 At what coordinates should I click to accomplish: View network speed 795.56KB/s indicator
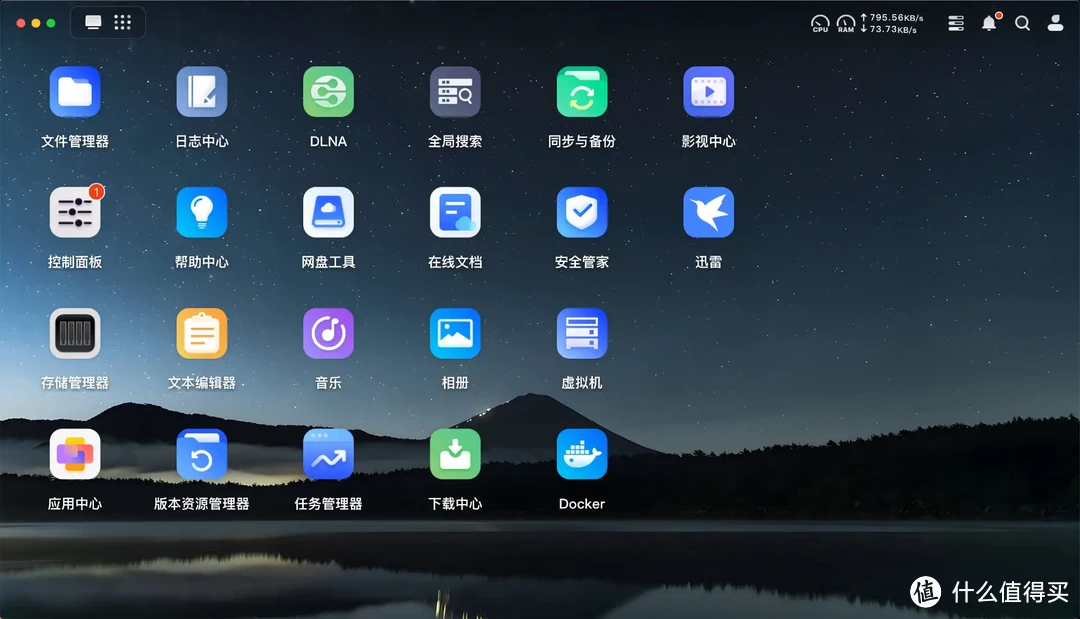click(892, 18)
